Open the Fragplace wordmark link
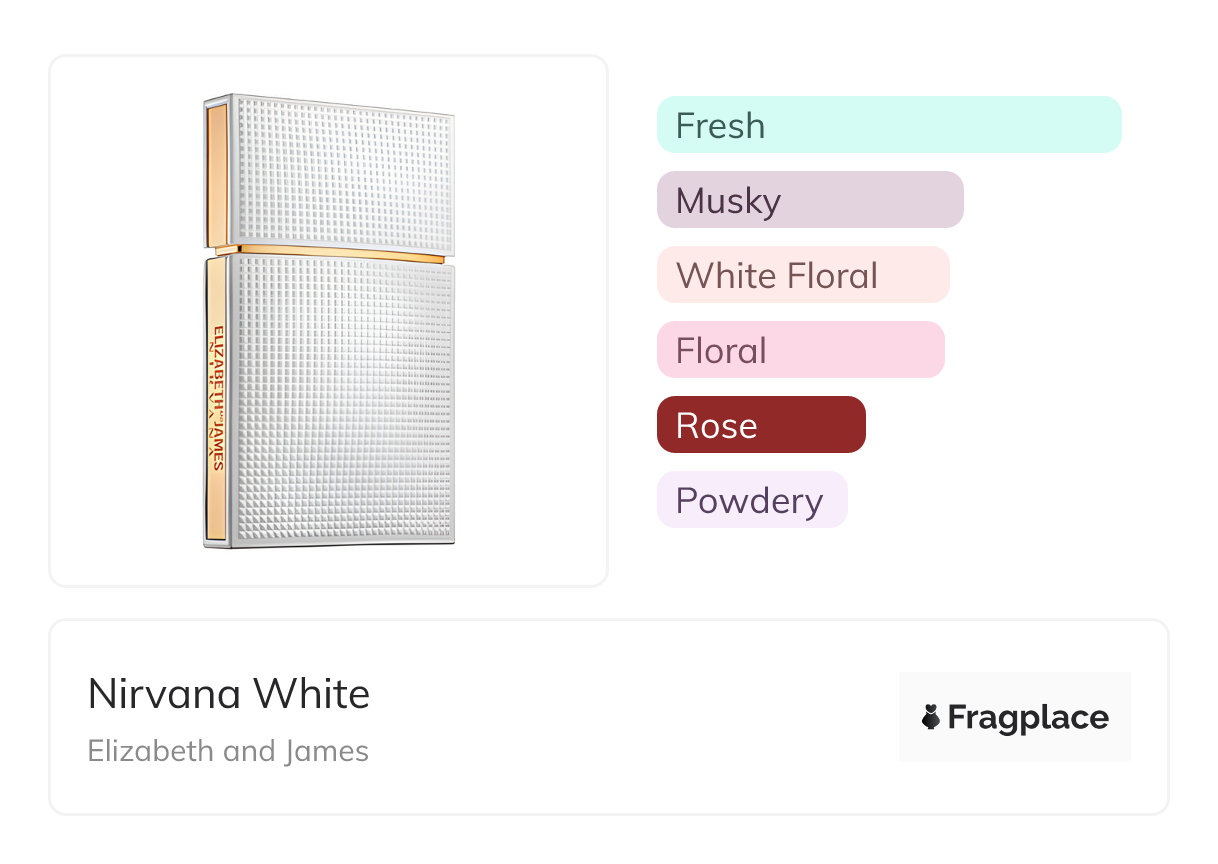Image resolution: width=1218 pixels, height=864 pixels. tap(1028, 718)
